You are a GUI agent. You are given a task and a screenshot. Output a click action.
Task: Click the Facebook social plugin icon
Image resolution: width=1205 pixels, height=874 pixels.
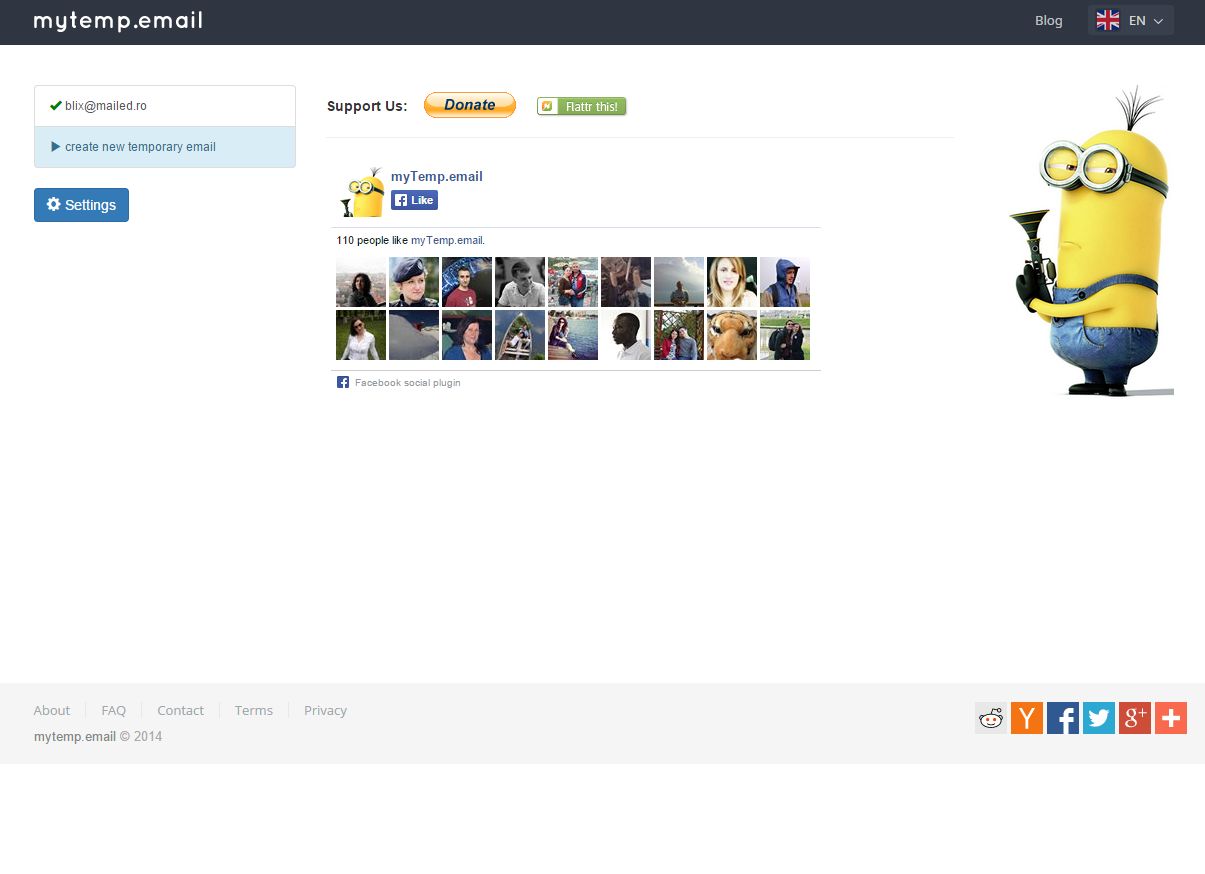click(x=343, y=382)
